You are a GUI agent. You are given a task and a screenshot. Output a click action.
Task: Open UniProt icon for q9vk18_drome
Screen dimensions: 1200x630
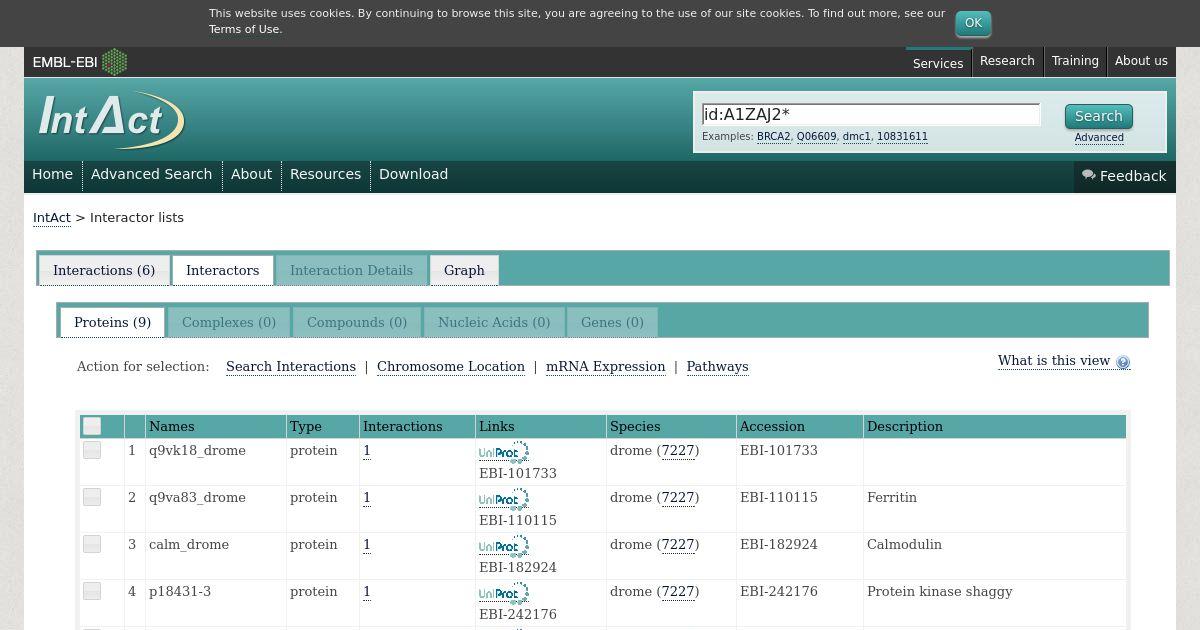click(504, 452)
